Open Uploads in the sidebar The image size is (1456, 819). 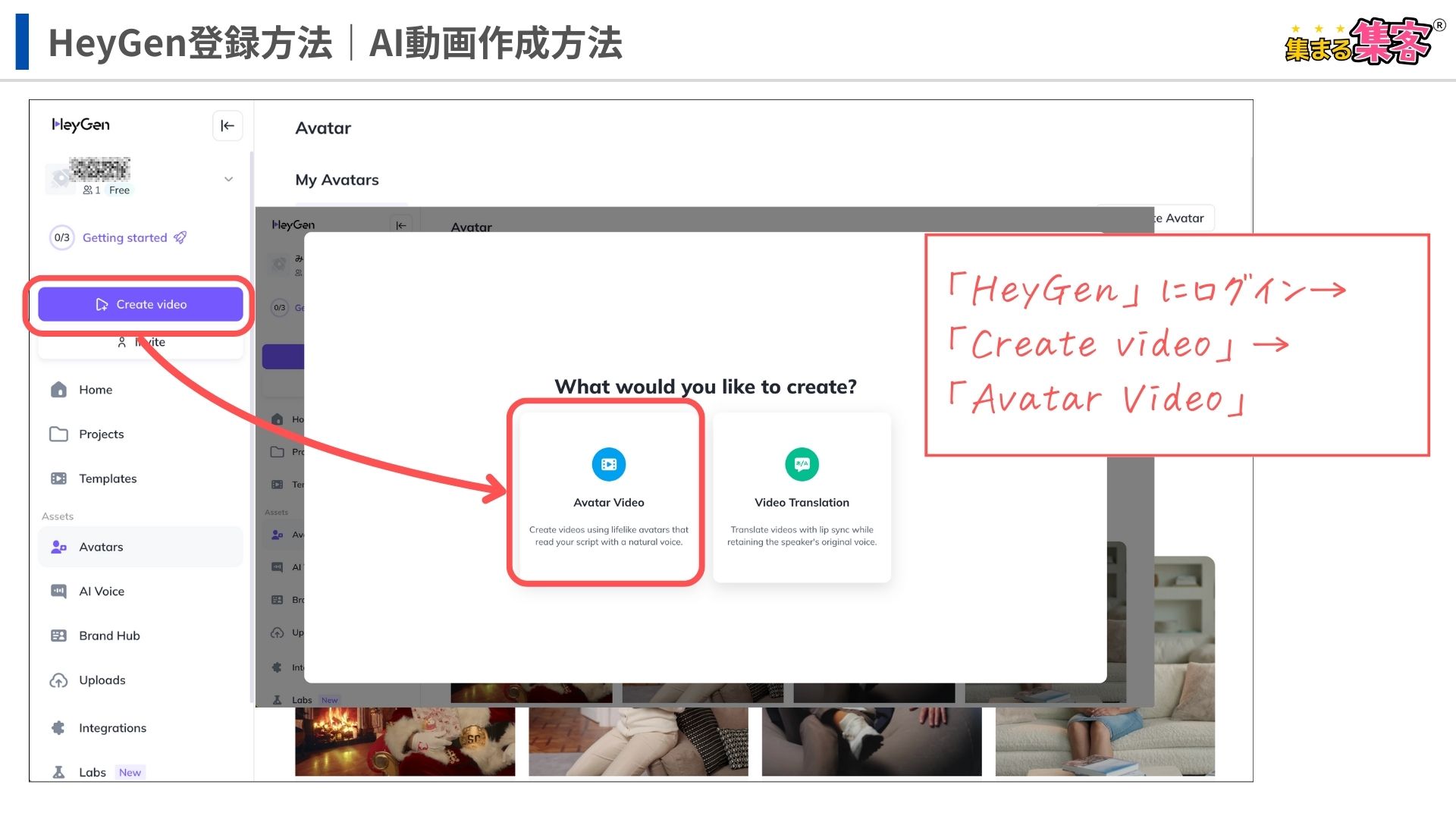point(140,680)
